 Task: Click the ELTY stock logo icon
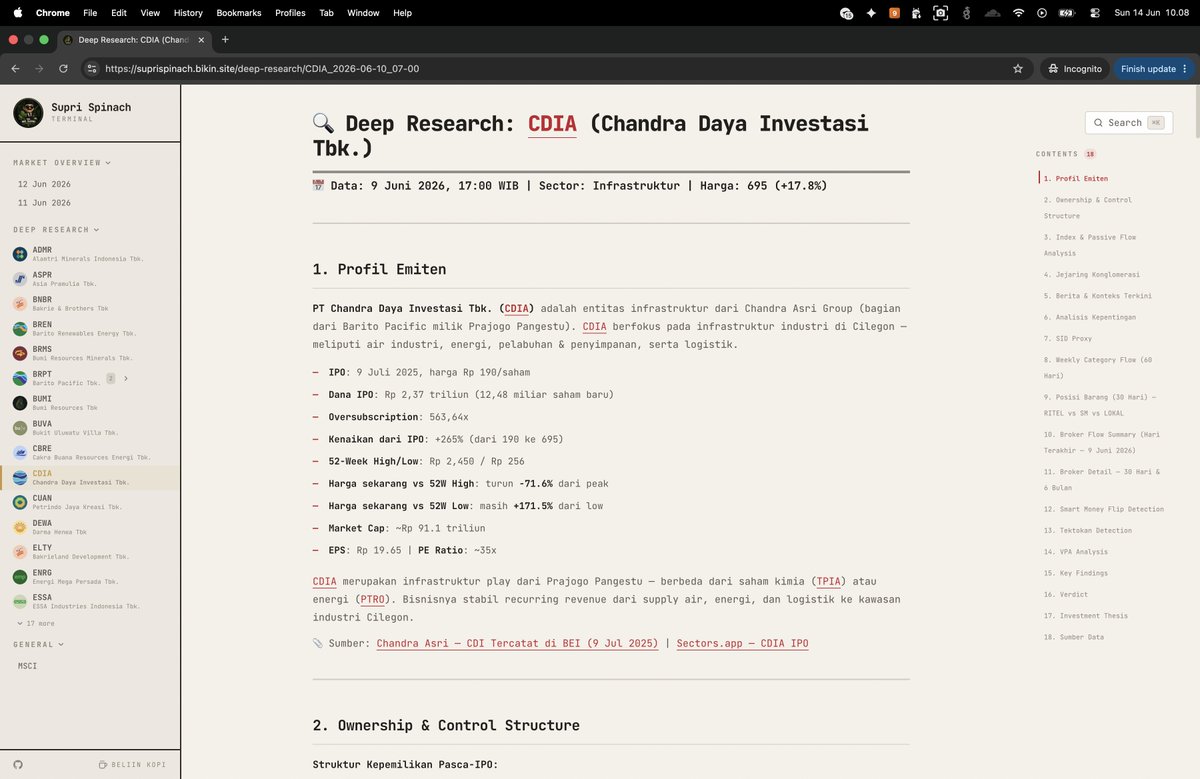coord(20,552)
